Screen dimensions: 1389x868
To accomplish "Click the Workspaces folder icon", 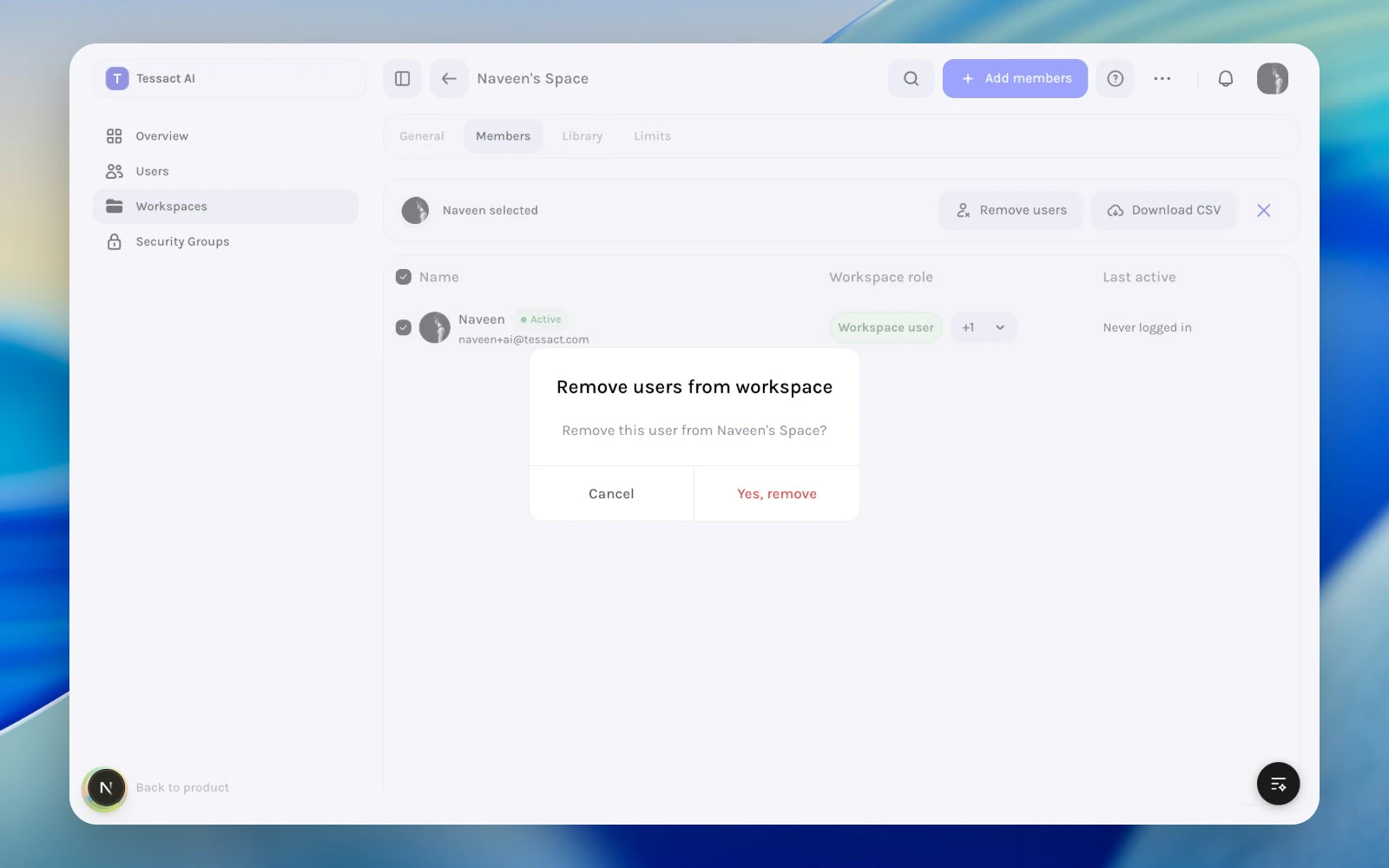I will click(x=115, y=207).
